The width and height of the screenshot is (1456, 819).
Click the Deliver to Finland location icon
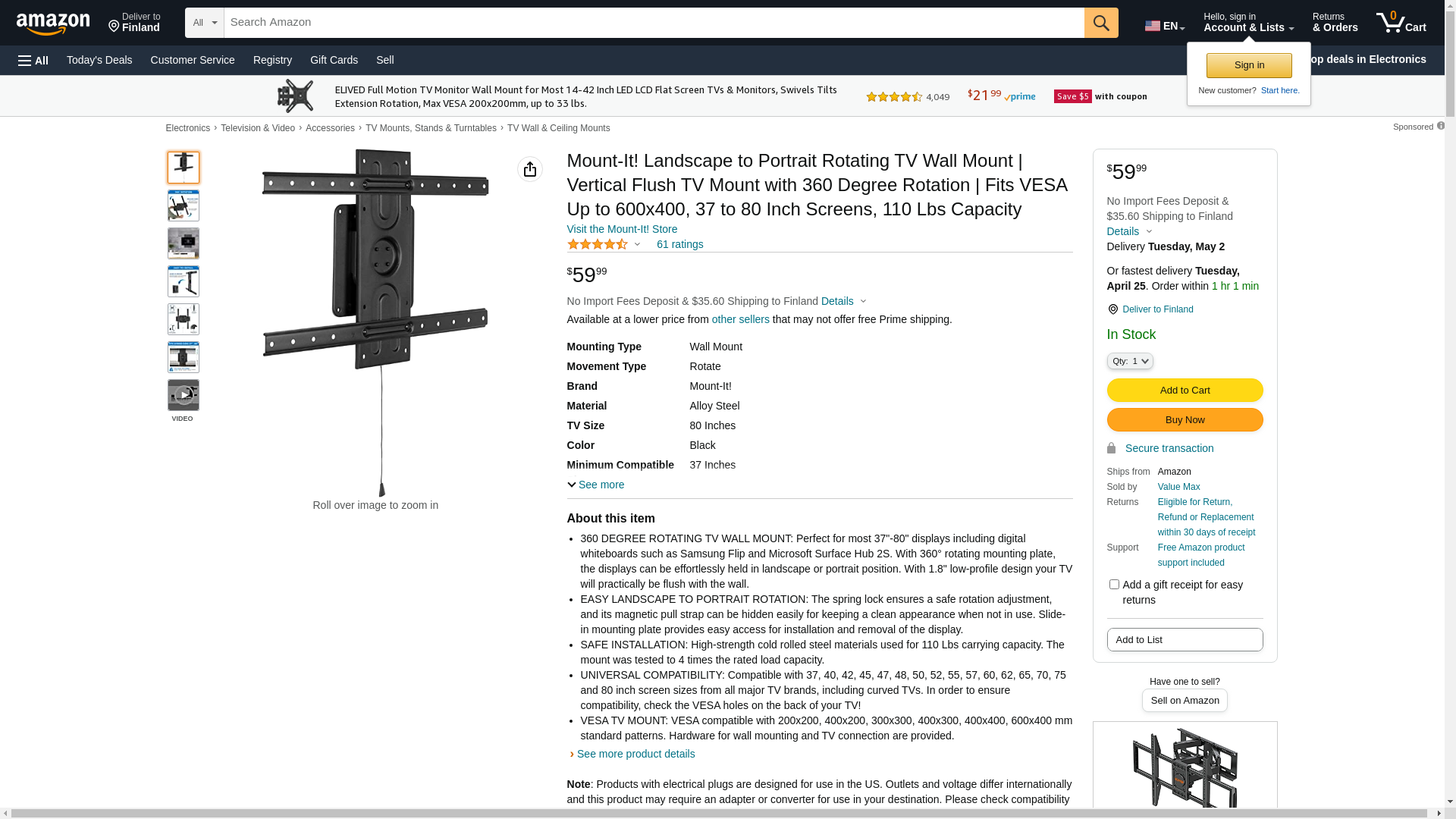coord(1112,309)
